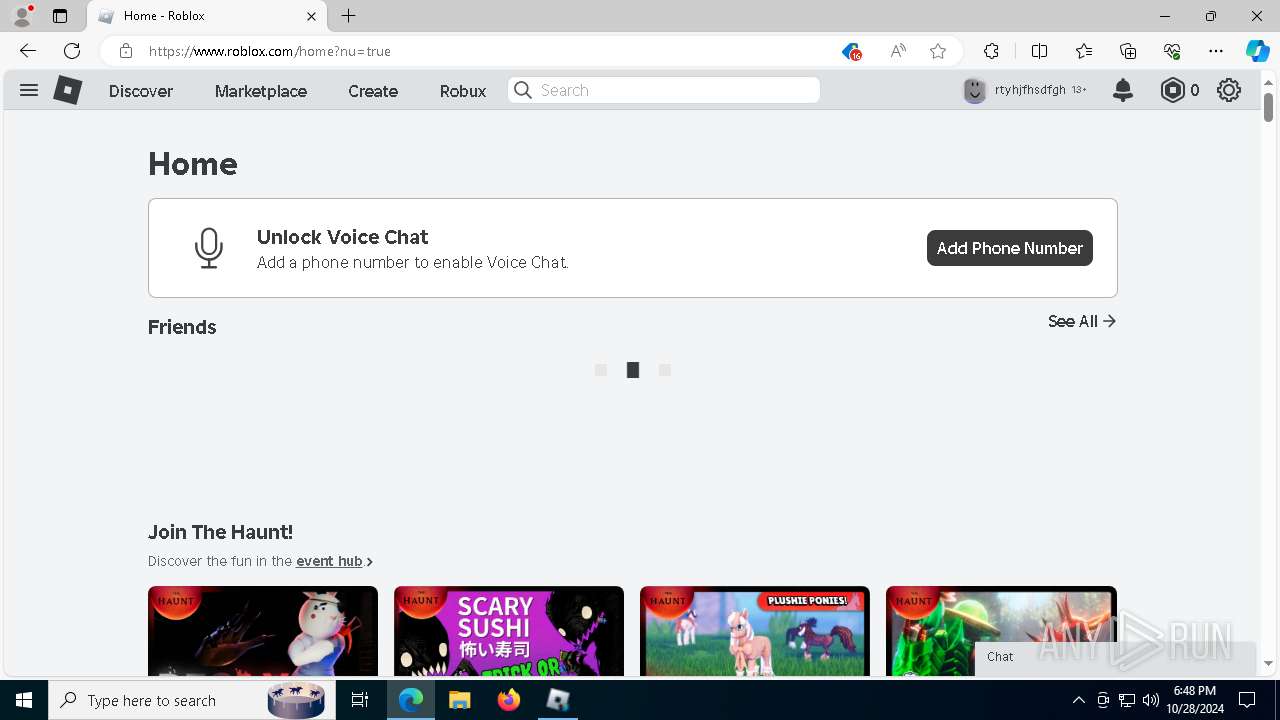Add page to favorites star

coord(938,51)
